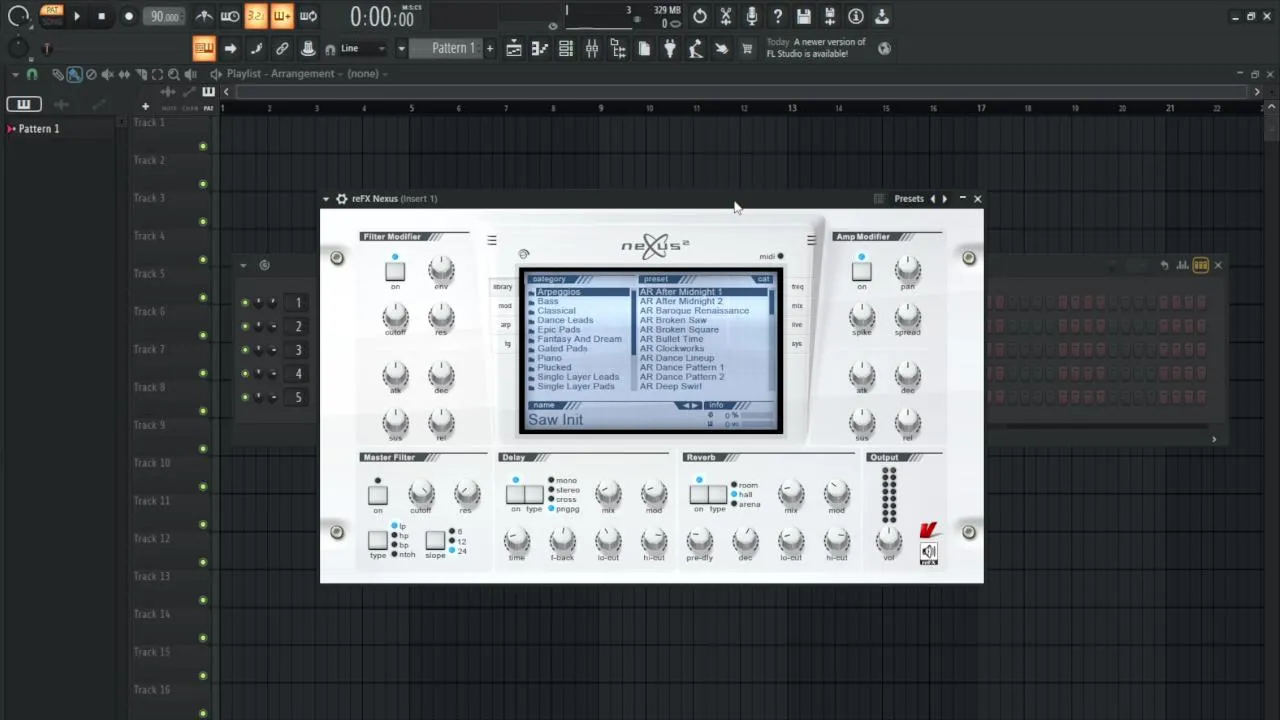Open the Piano roll icon
The image size is (1280, 720).
click(x=539, y=48)
